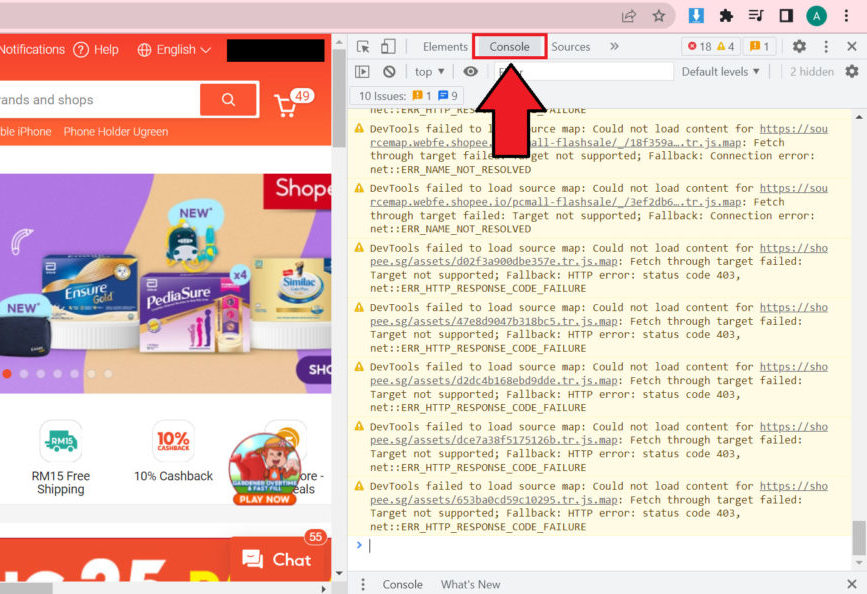Open the What's New drawer tab
The width and height of the screenshot is (867, 594).
coord(470,585)
